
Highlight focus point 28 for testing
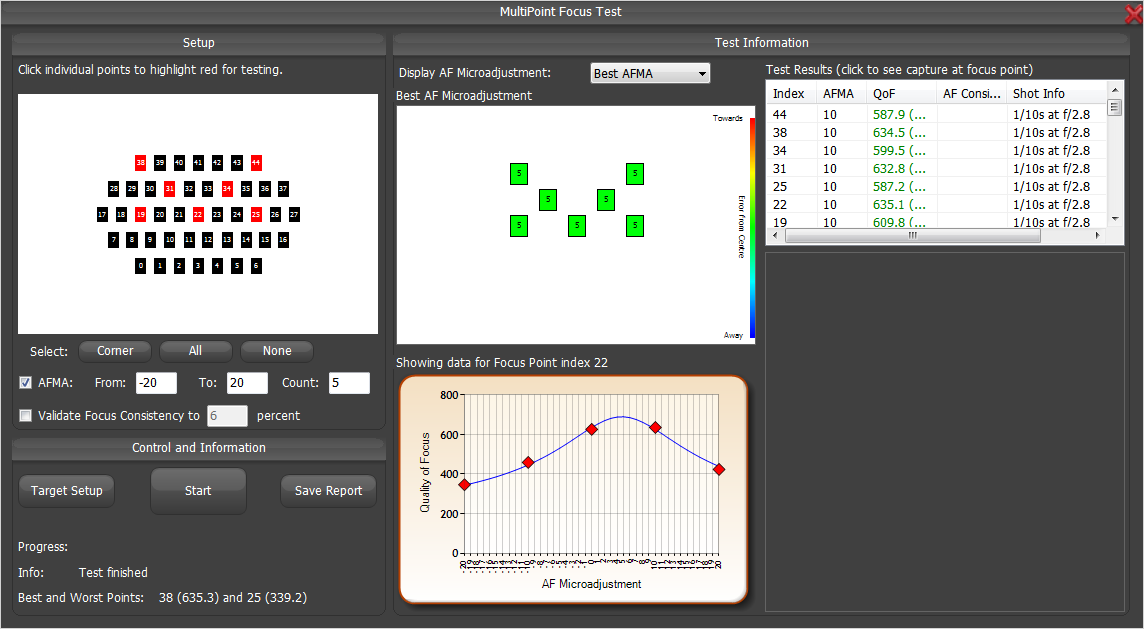click(113, 188)
